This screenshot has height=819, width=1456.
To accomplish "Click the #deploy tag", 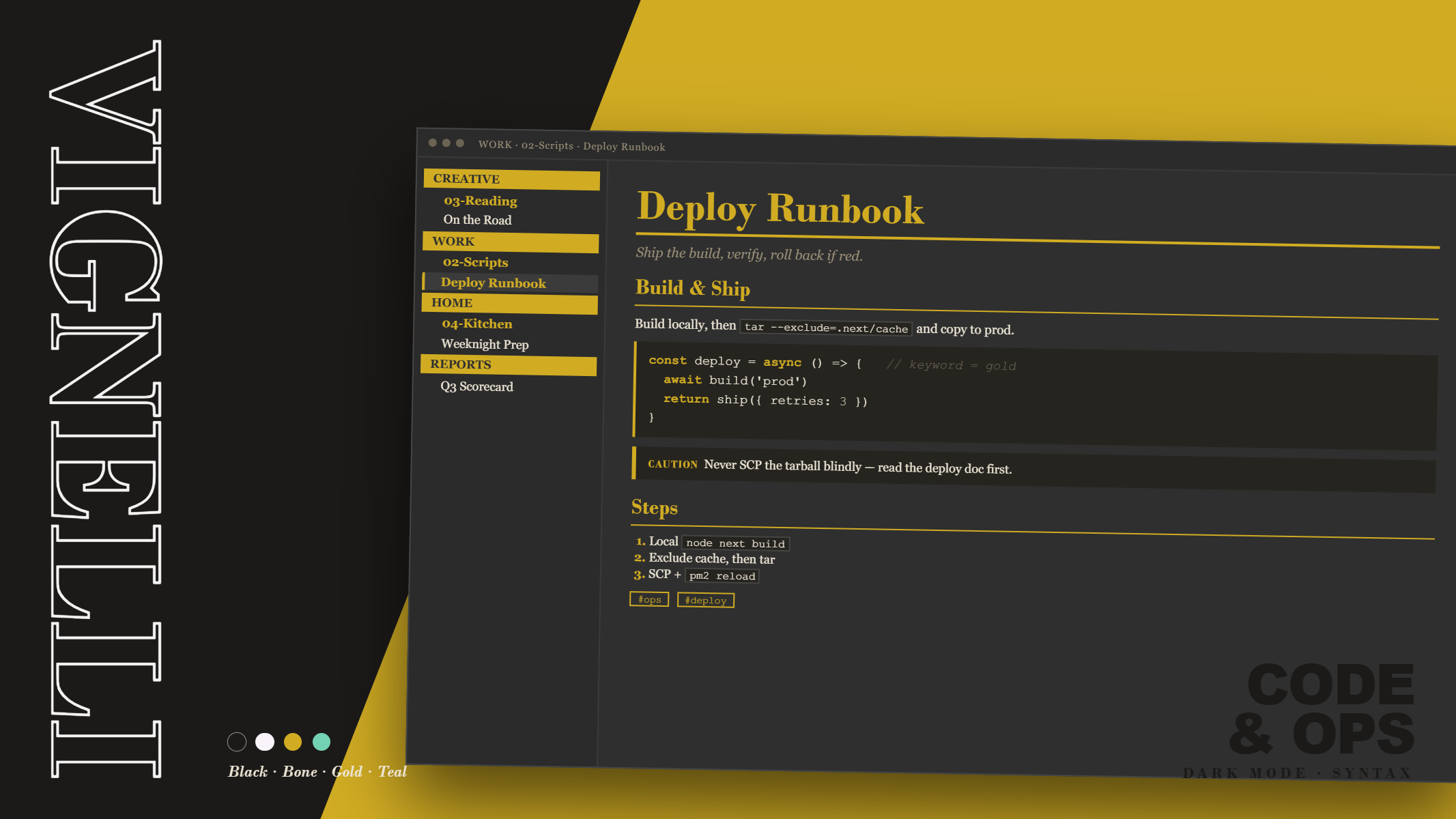I will [706, 600].
